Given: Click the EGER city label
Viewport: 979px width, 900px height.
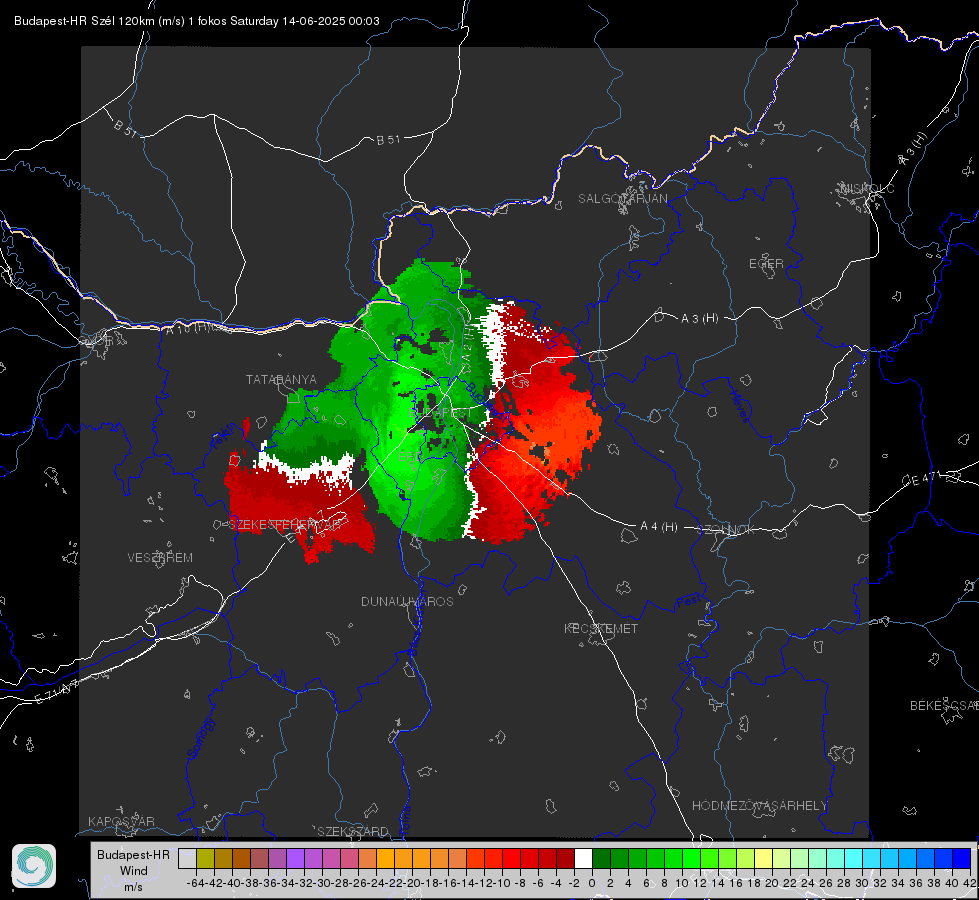Looking at the screenshot, I should coord(766,264).
